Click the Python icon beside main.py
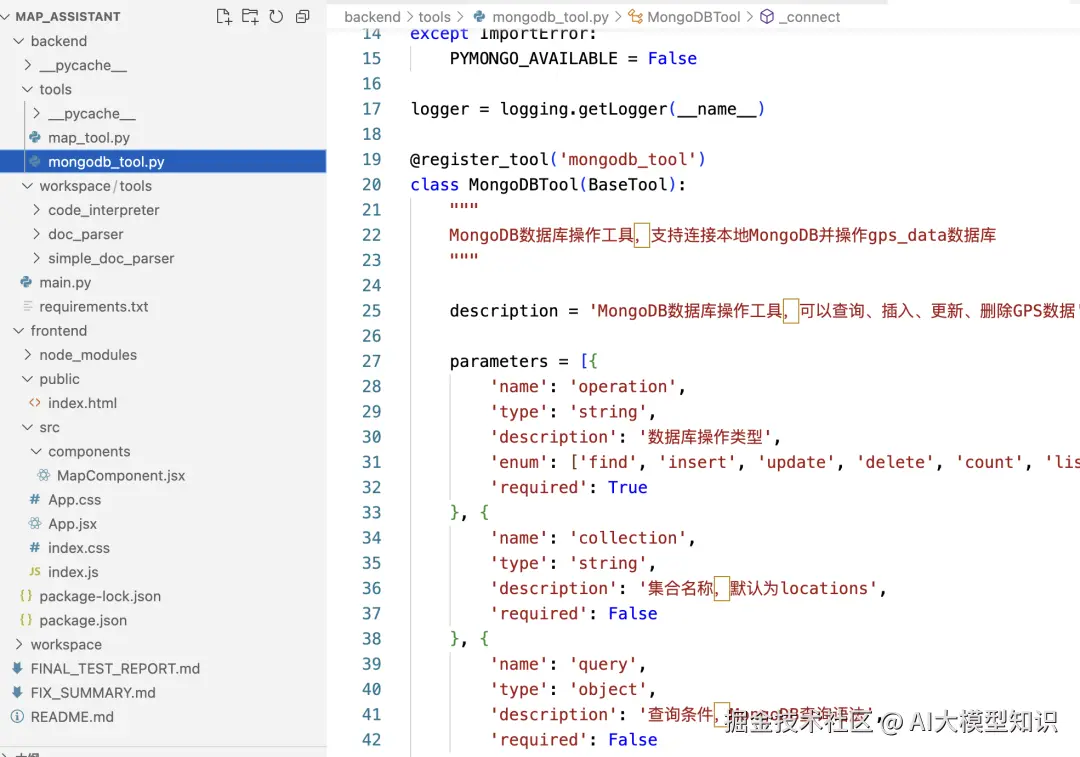 point(26,282)
